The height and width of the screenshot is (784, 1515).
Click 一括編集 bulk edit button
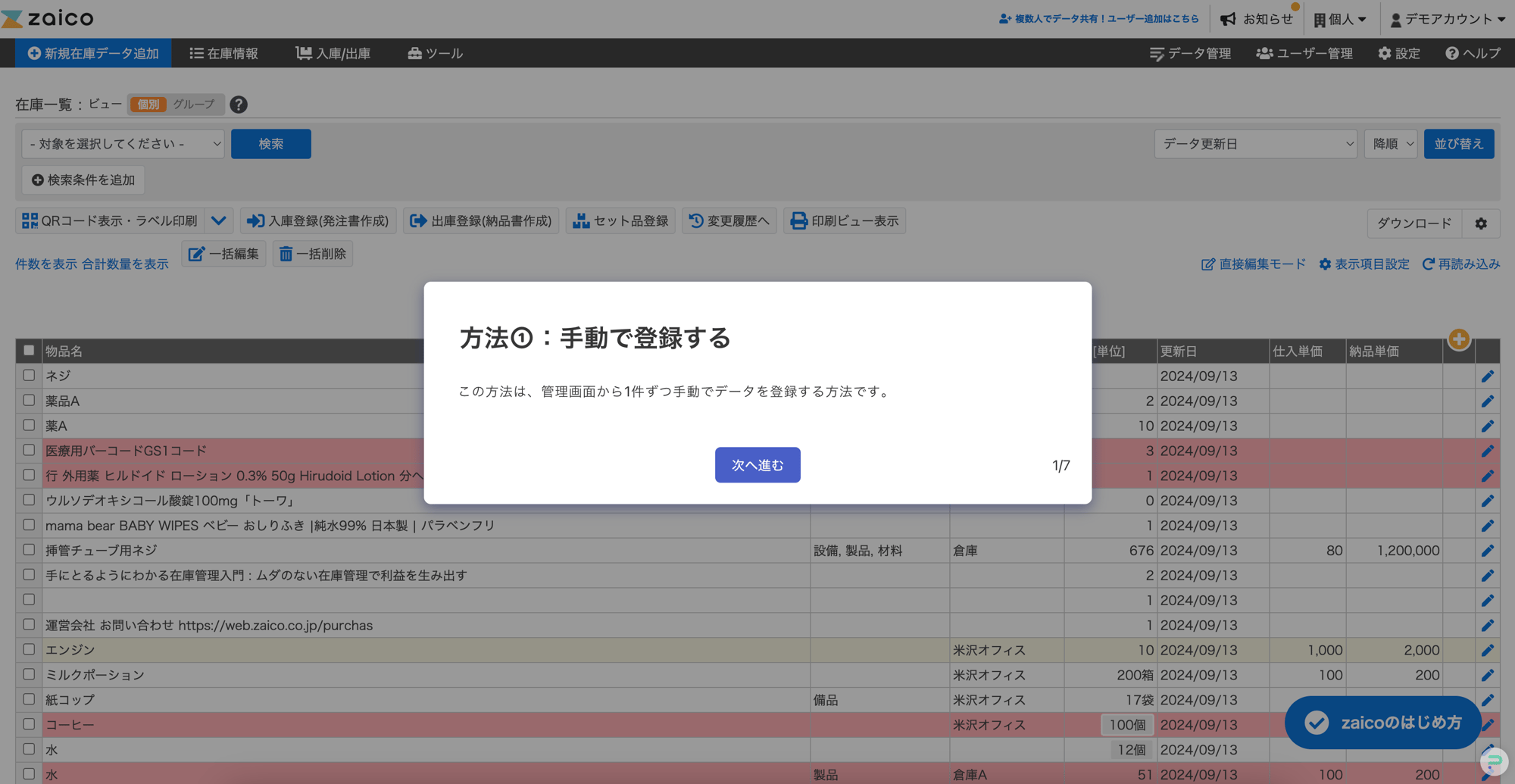click(x=223, y=254)
